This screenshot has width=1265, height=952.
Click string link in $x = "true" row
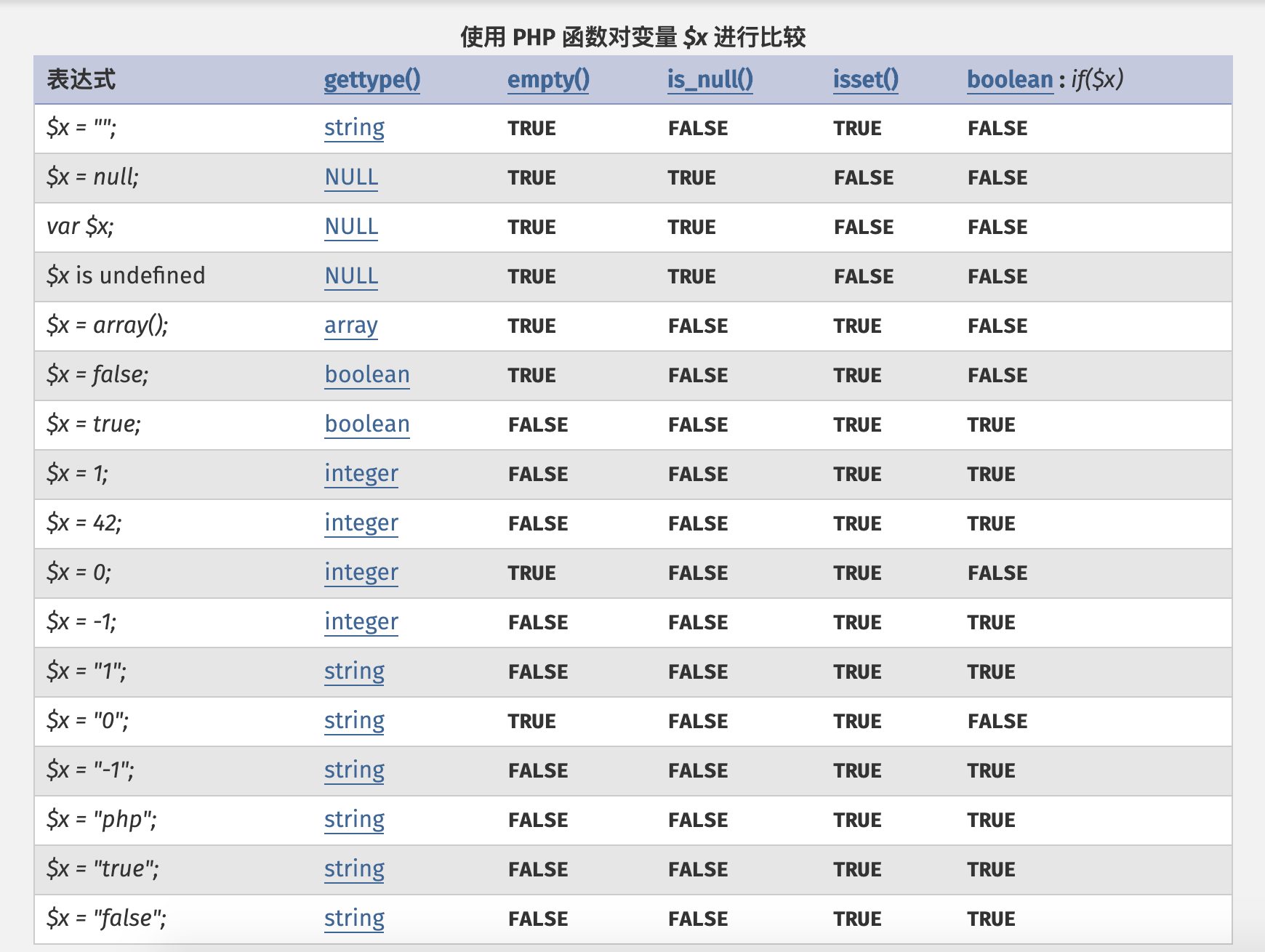pos(354,869)
